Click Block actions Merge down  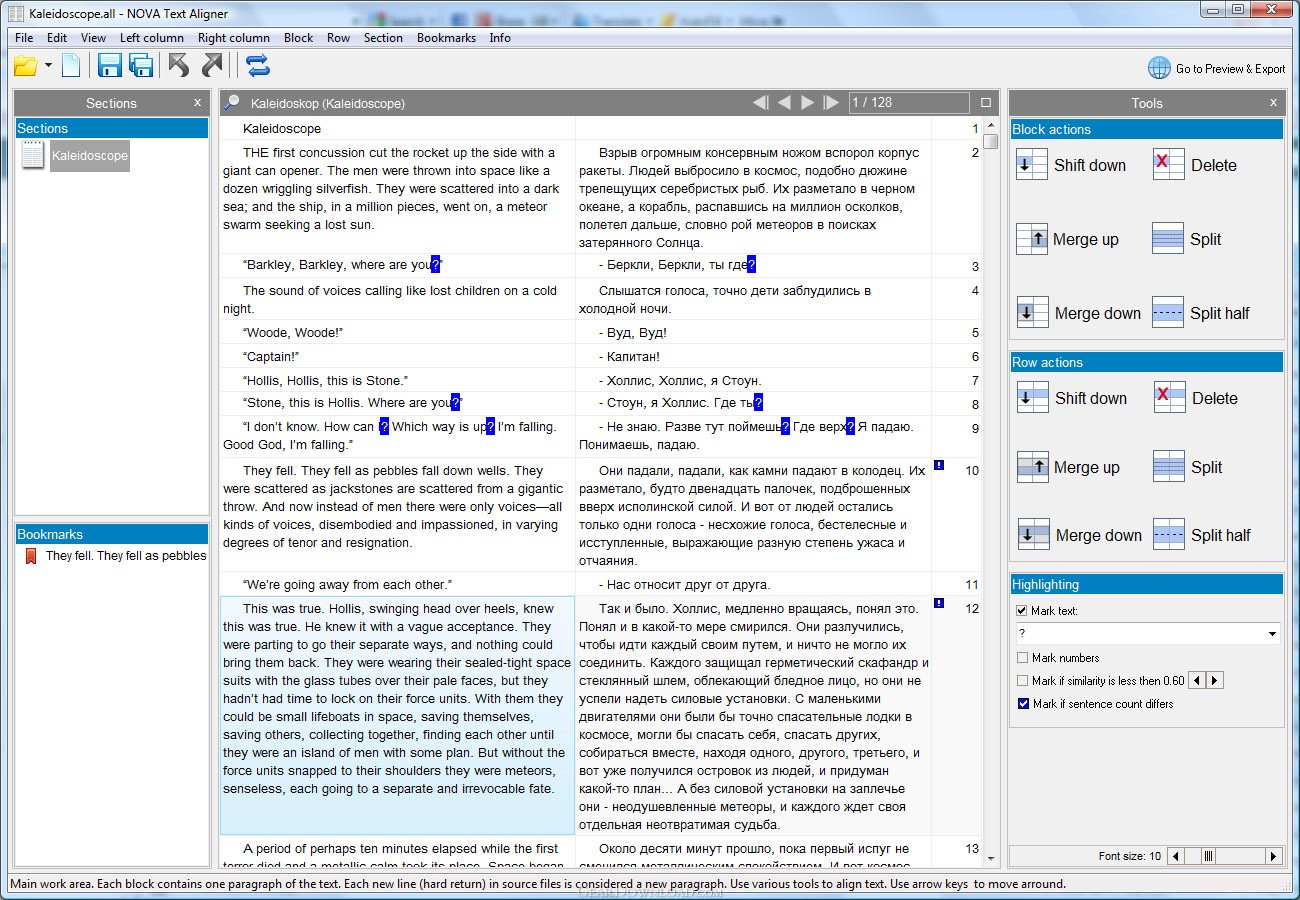pyautogui.click(x=1079, y=313)
